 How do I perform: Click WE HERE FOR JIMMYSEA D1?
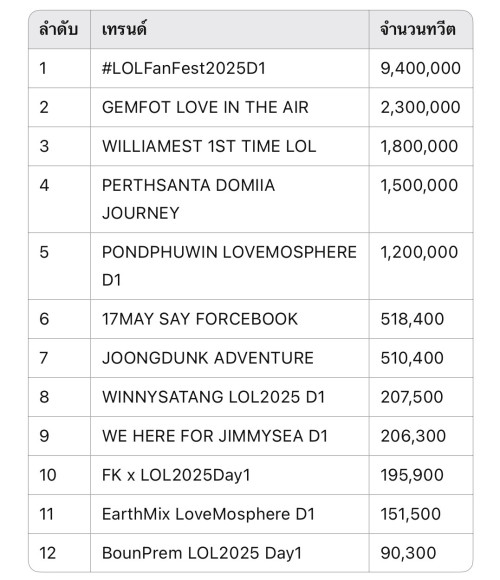pos(215,436)
